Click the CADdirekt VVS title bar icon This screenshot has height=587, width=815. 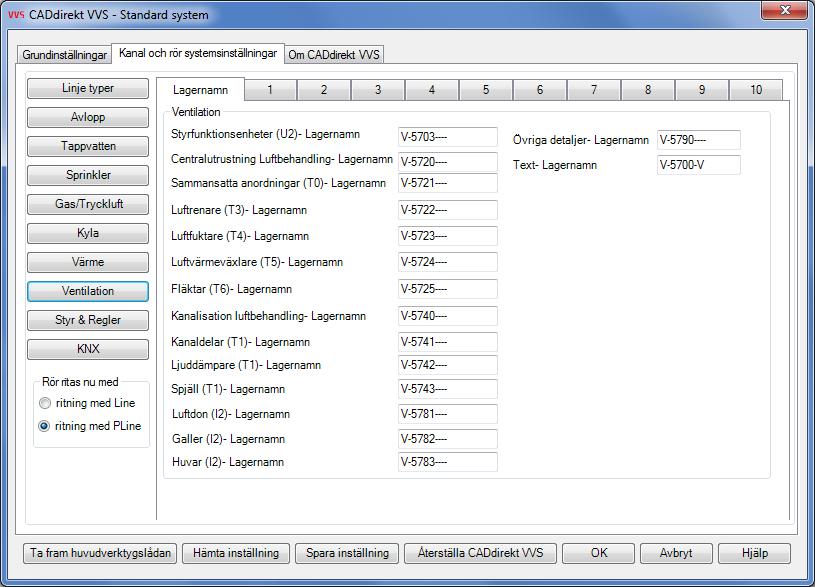point(16,15)
